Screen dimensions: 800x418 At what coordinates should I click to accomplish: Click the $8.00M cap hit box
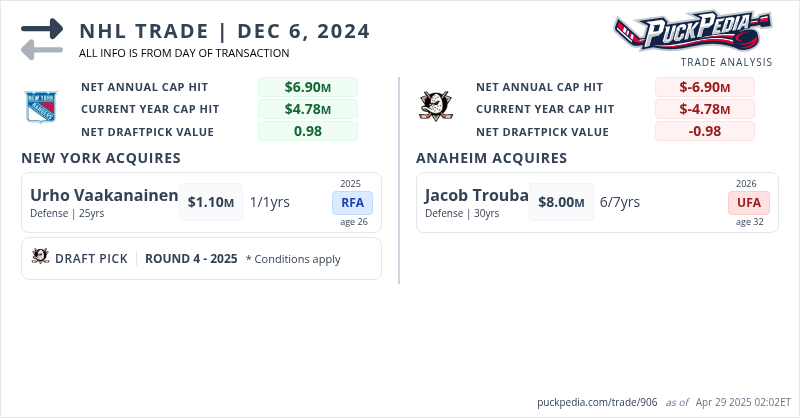(561, 202)
